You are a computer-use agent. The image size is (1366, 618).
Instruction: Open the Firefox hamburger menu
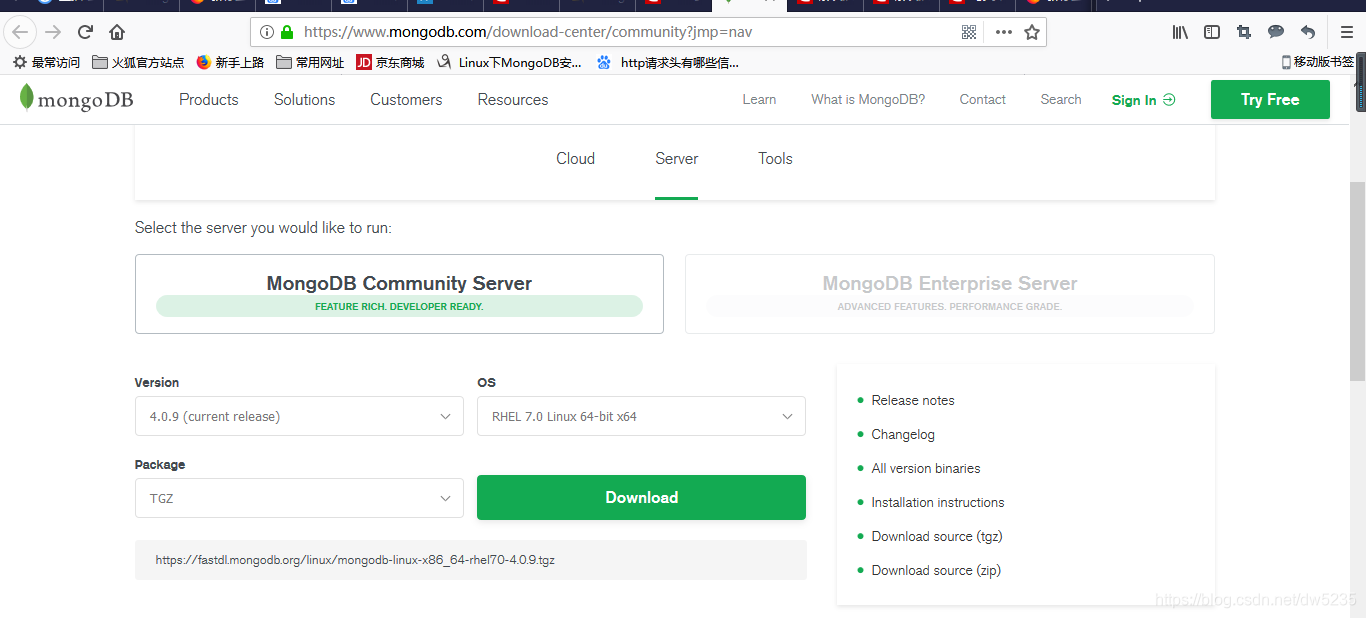pyautogui.click(x=1346, y=32)
